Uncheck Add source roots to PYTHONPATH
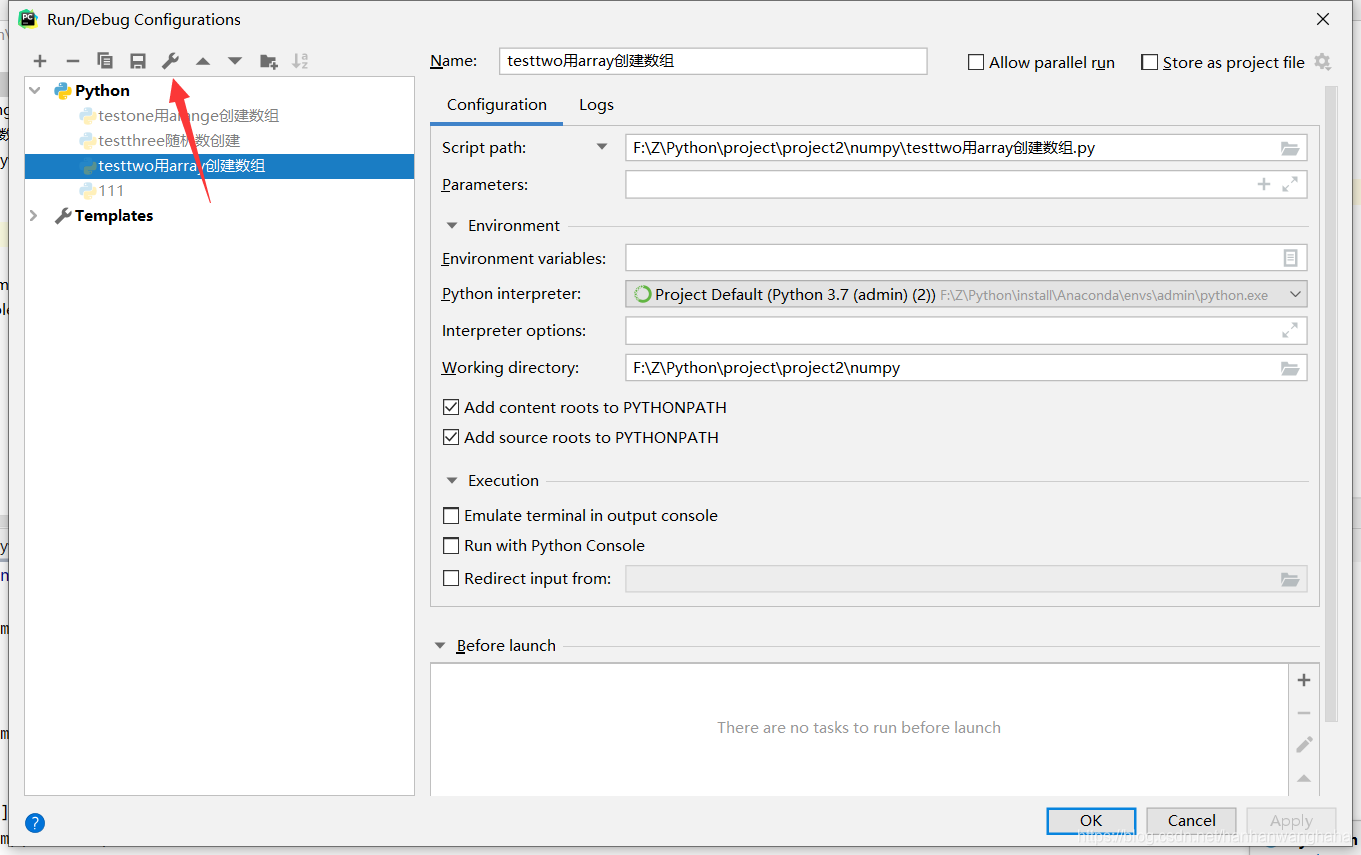This screenshot has height=855, width=1361. (451, 437)
